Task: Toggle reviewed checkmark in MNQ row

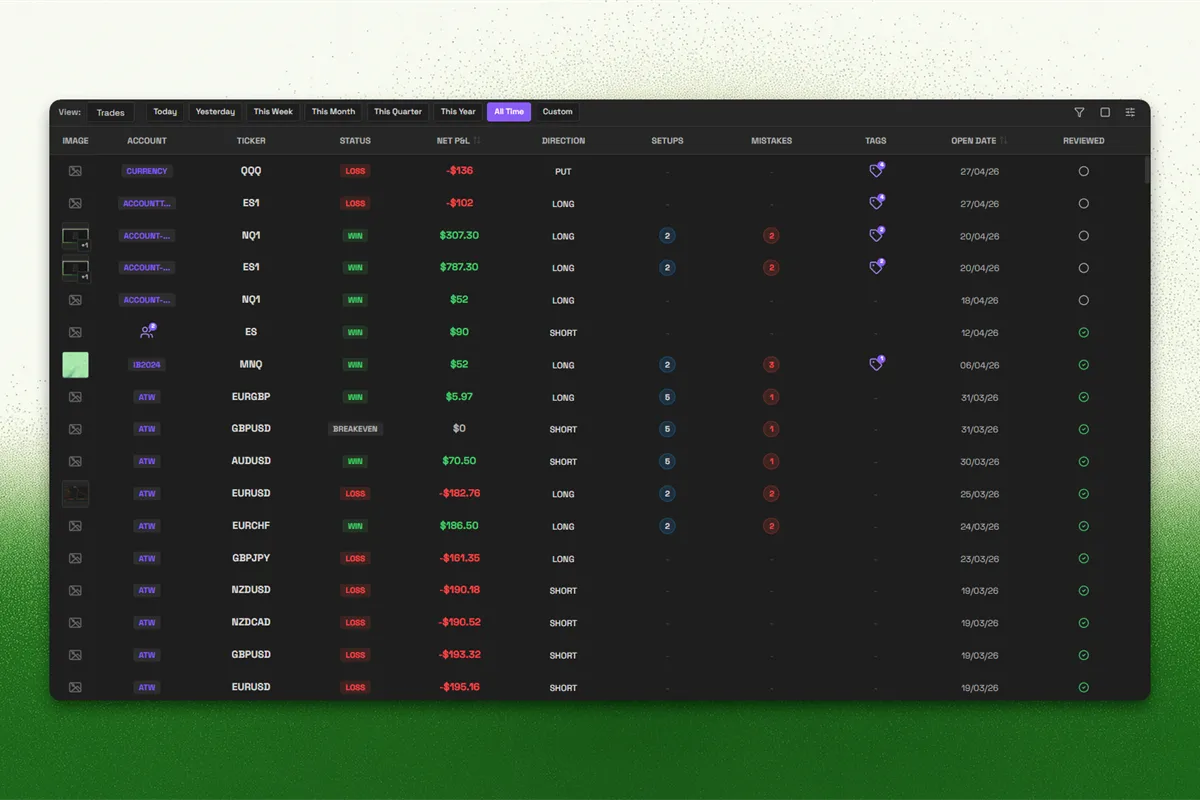Action: (1084, 365)
